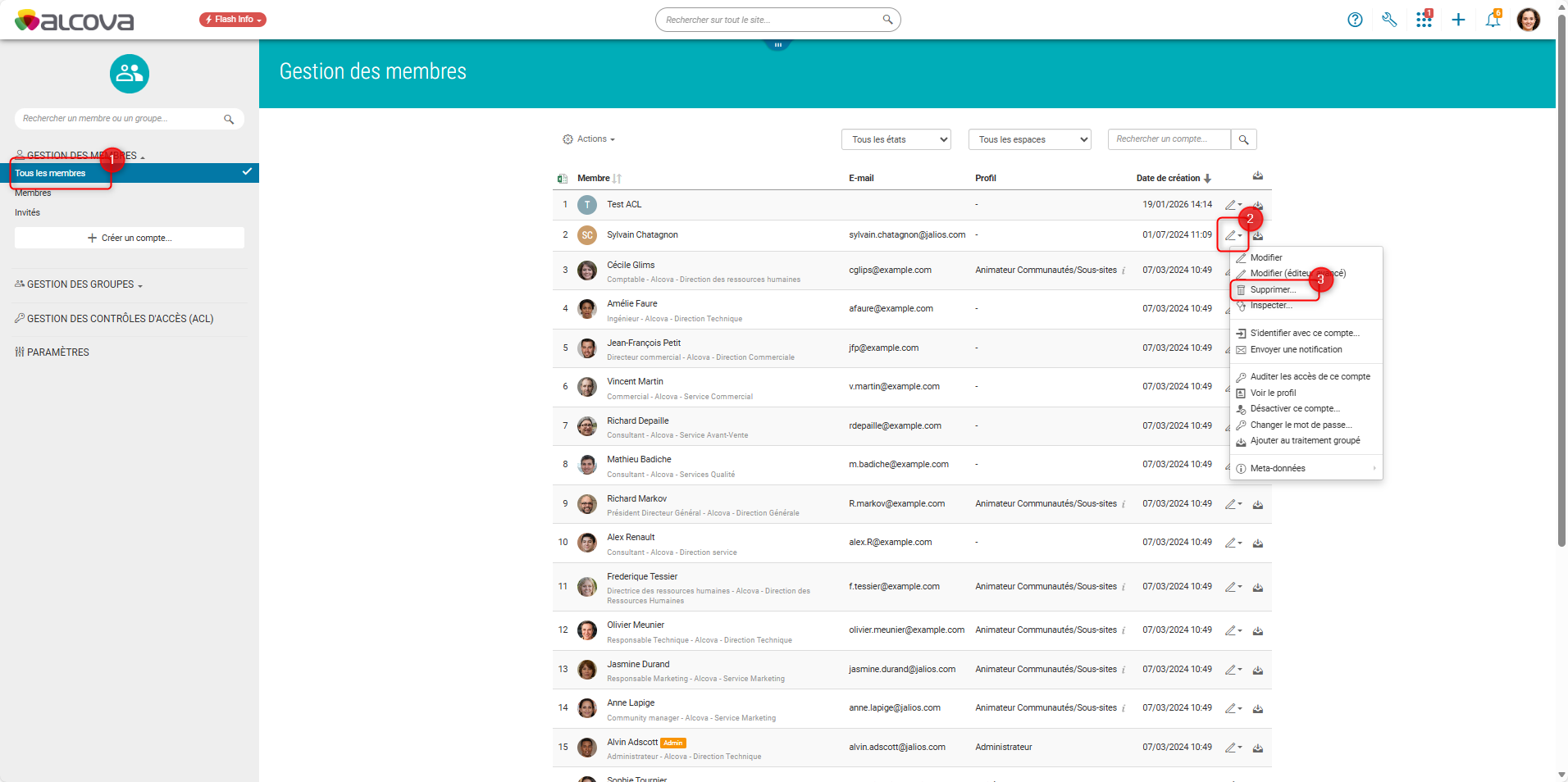Screen dimensions: 1568x782
Task: Add Richard Markov to batch processing icon
Action: (x=1258, y=504)
